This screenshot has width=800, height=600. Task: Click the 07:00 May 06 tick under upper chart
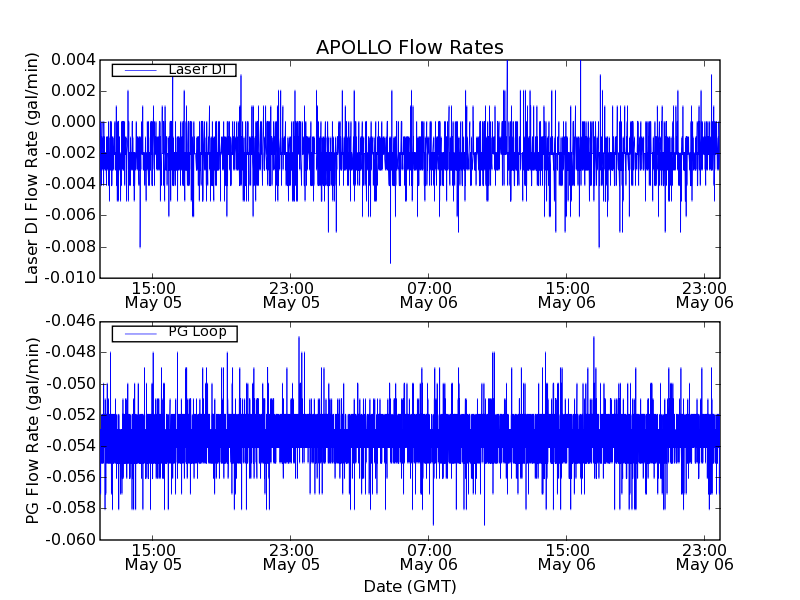(428, 294)
